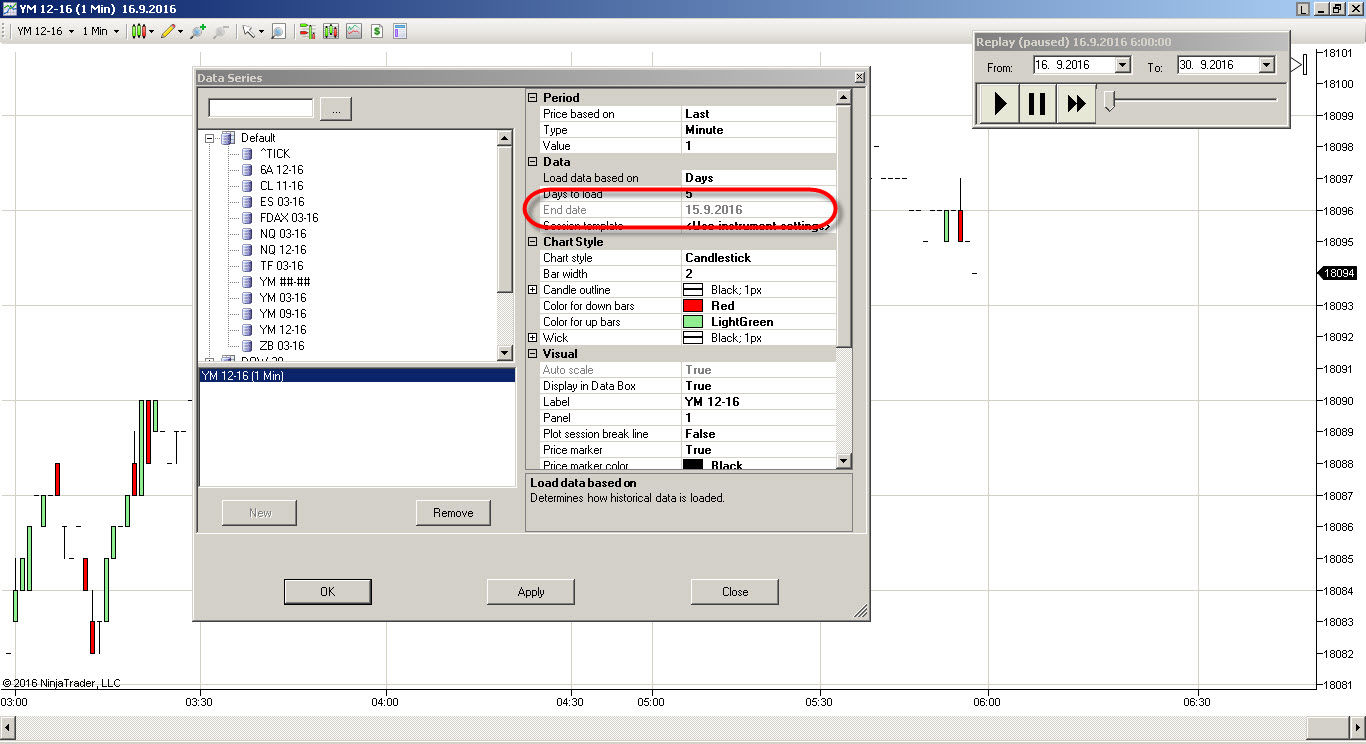The image size is (1366, 744).
Task: Pause the replay playback
Action: pos(1037,103)
